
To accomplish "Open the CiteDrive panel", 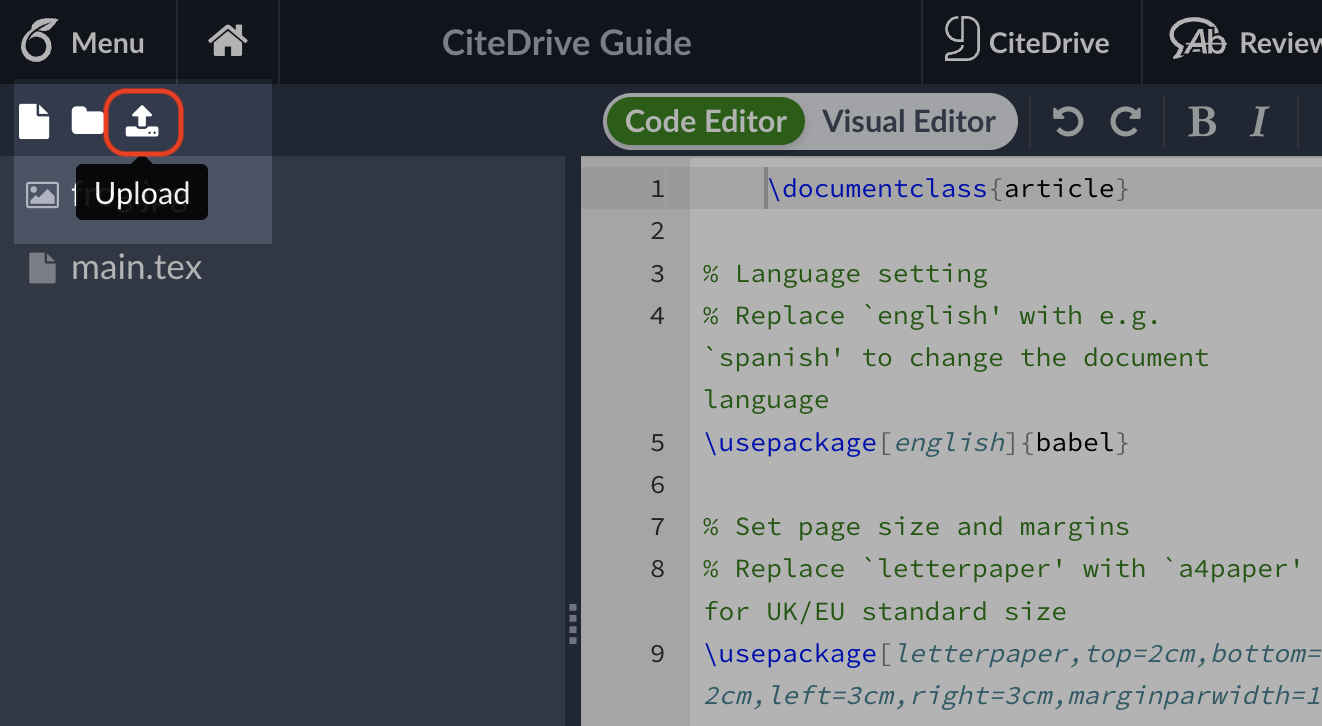I will coord(1028,42).
